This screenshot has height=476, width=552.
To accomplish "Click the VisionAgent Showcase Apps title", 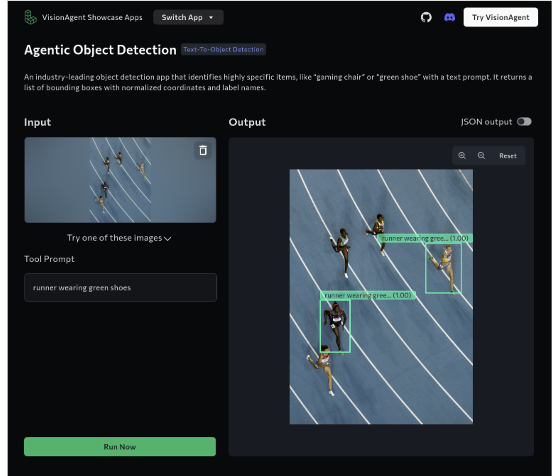I will point(92,17).
